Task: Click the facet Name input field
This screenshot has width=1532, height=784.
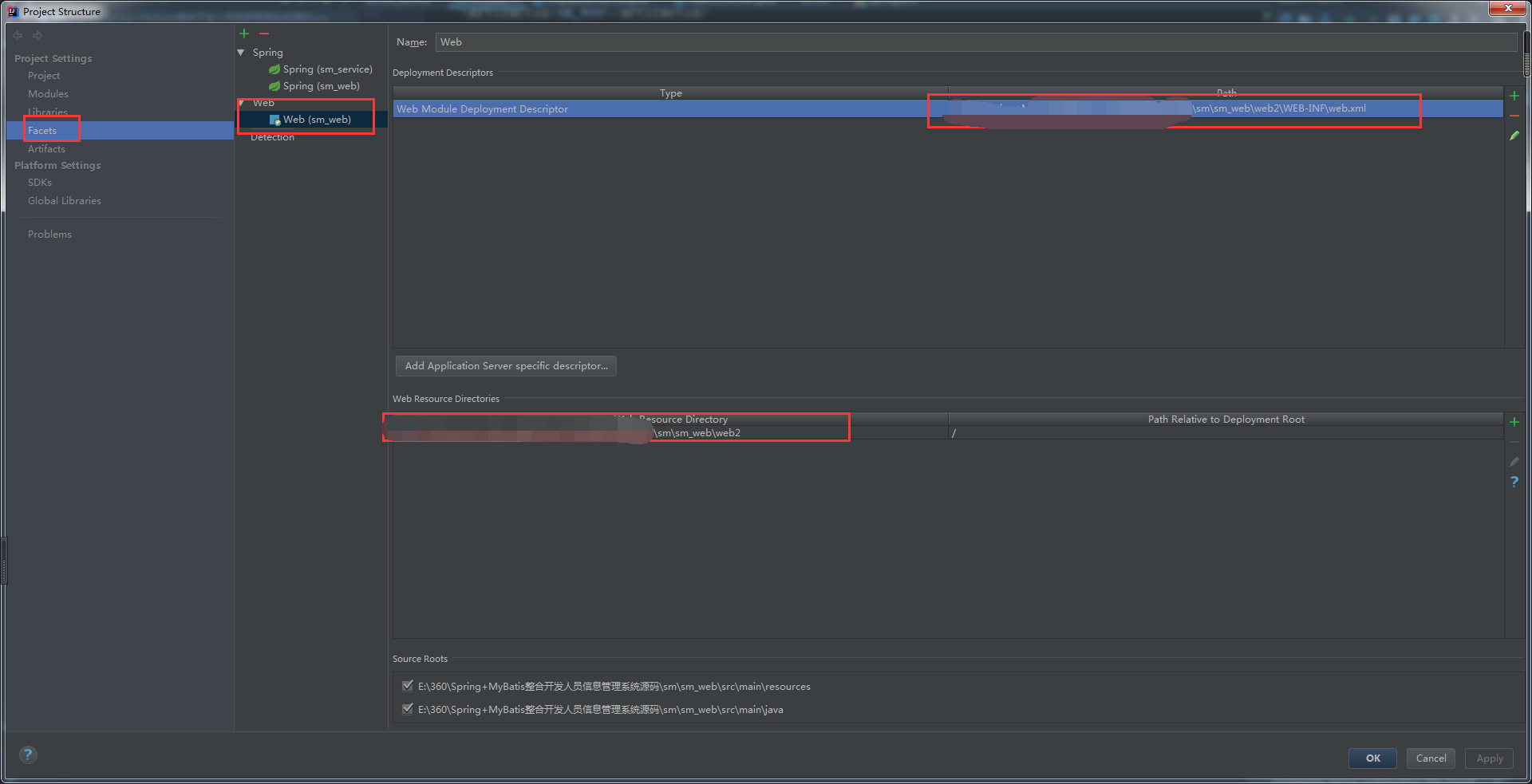Action: click(x=976, y=42)
